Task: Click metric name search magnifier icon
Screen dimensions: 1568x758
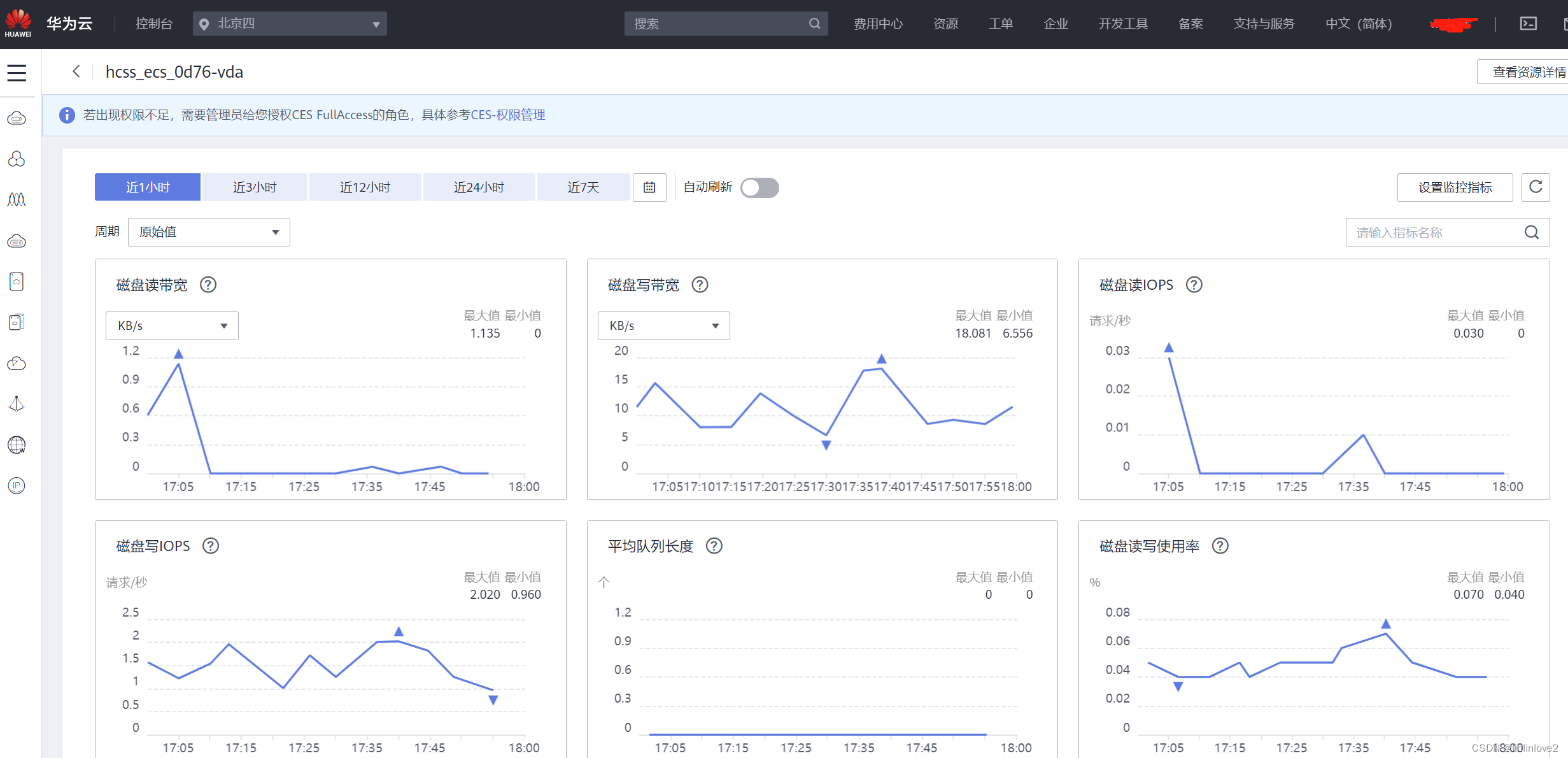Action: click(1532, 232)
